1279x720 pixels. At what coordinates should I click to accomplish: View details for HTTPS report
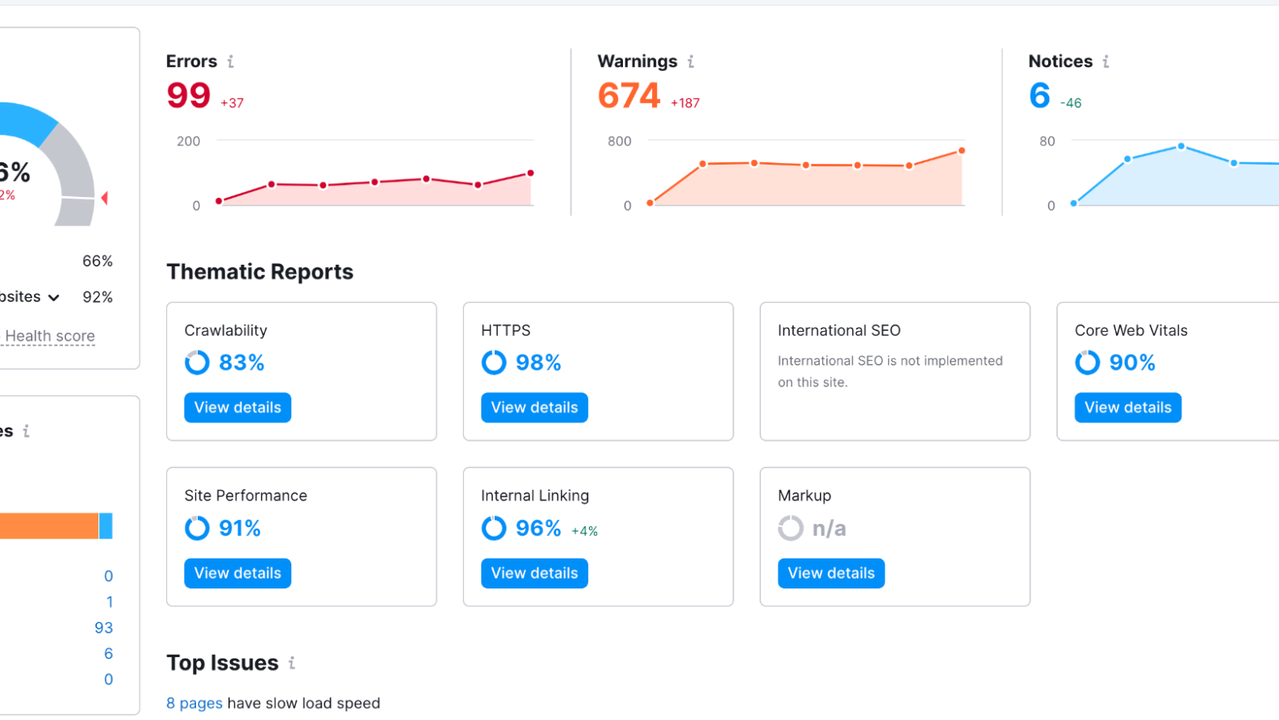pos(534,407)
